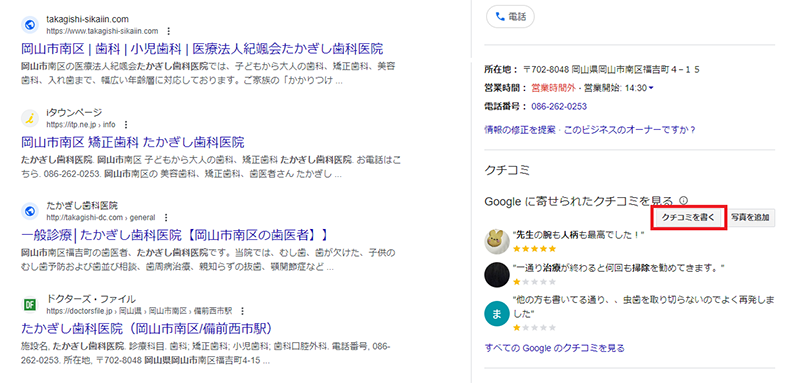Screen dimensions: 800x383
Task: Click このビジネスのオーナーですか？ link
Action: tap(630, 130)
